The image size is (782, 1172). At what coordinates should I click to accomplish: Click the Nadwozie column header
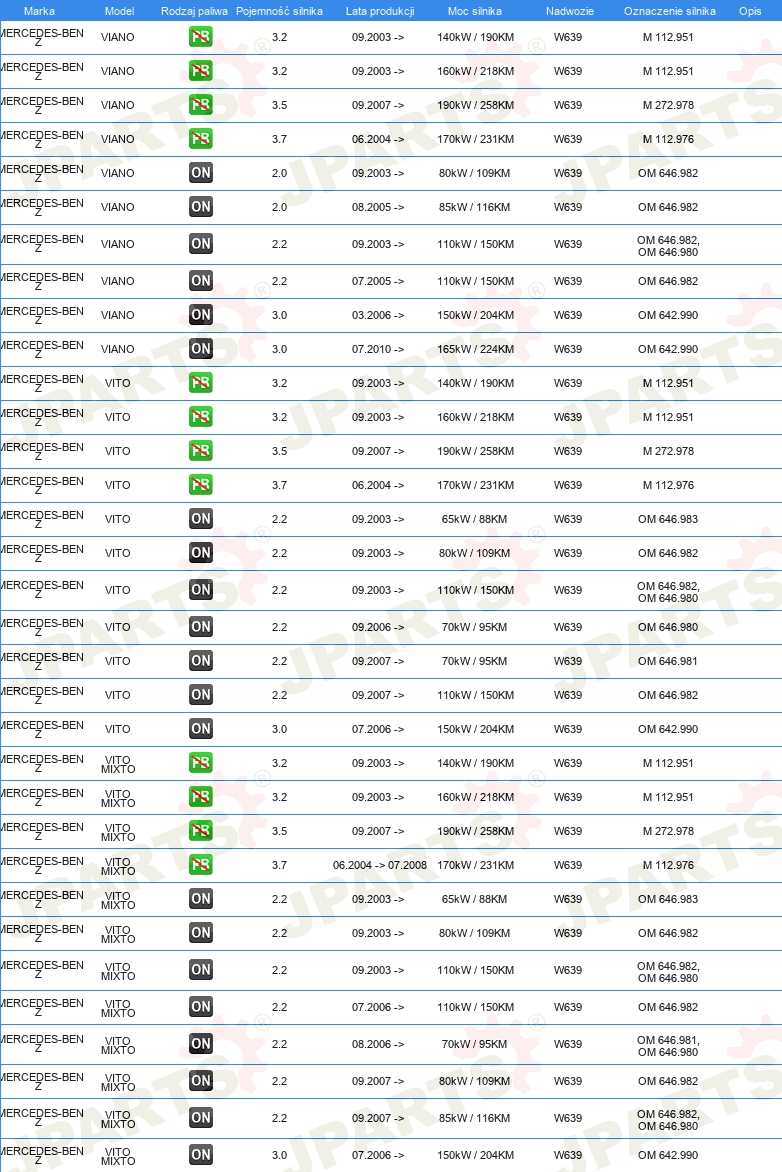point(570,11)
